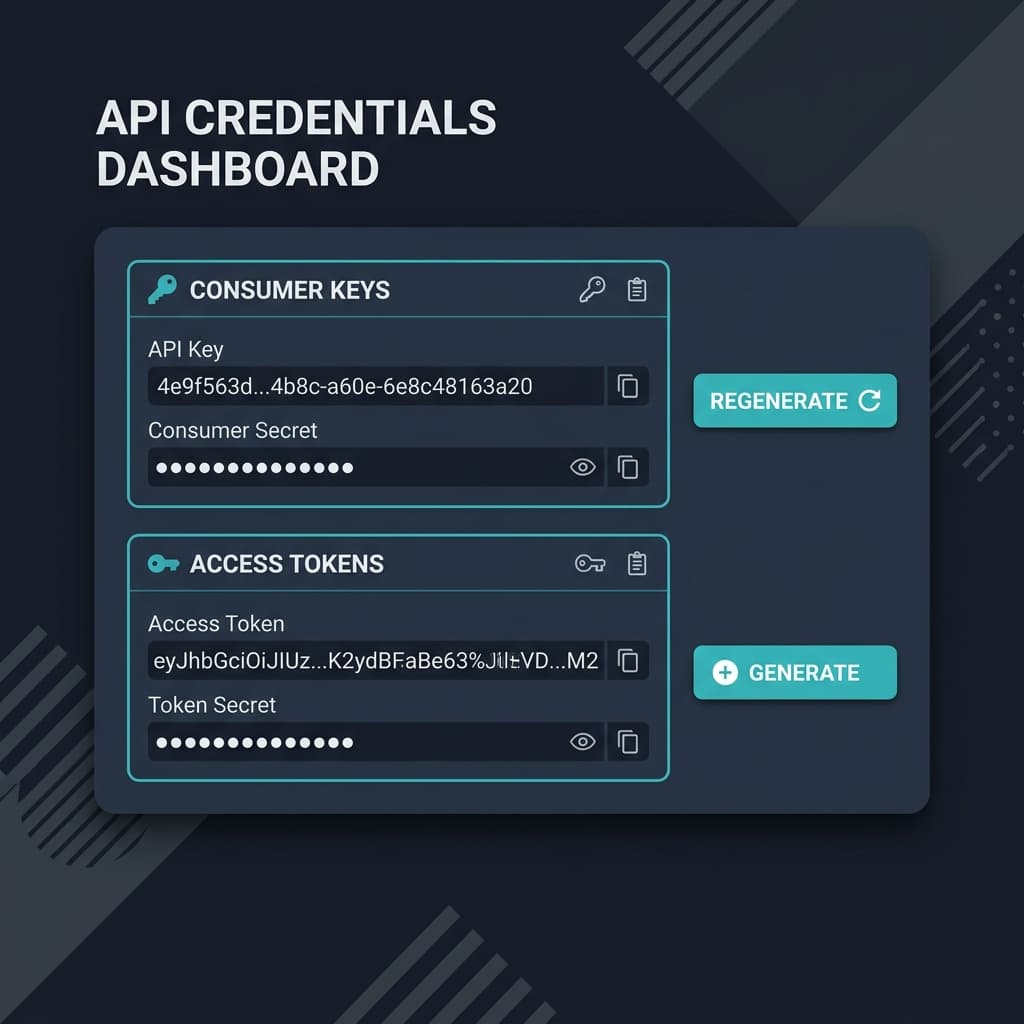Copy the API Key value
The width and height of the screenshot is (1024, 1024).
[628, 386]
